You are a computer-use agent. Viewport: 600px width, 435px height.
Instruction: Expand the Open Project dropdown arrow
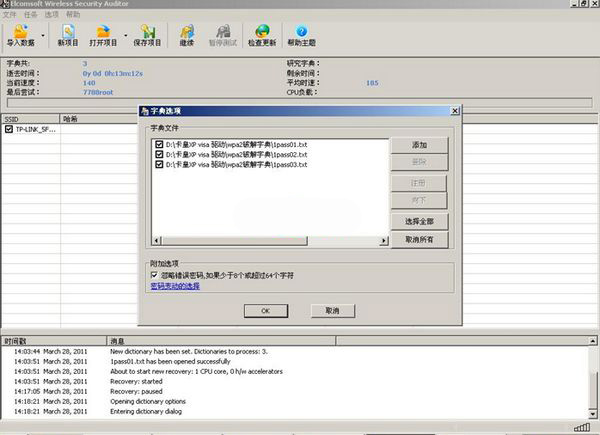pos(125,36)
